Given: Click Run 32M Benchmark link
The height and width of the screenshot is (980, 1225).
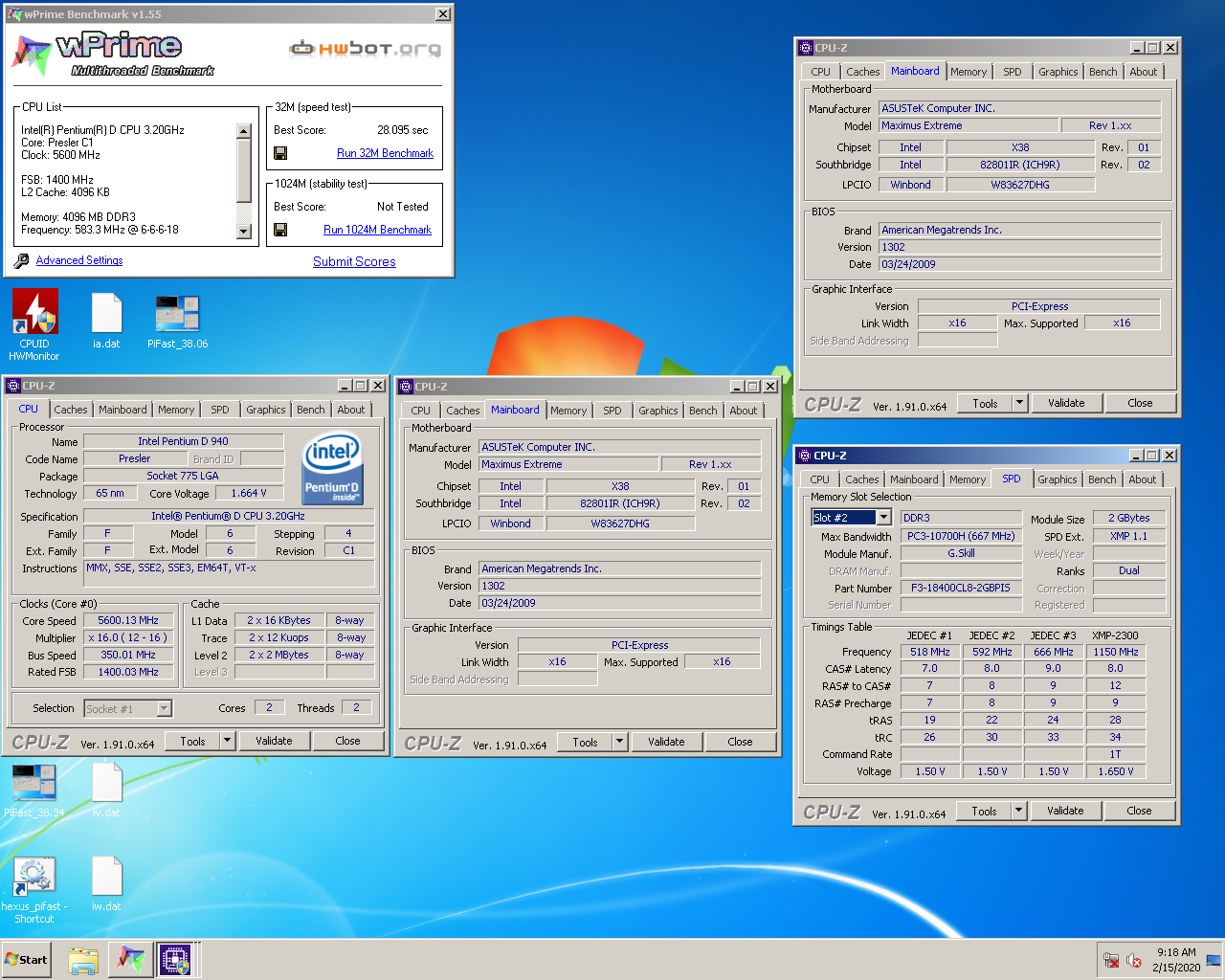Looking at the screenshot, I should tap(385, 153).
